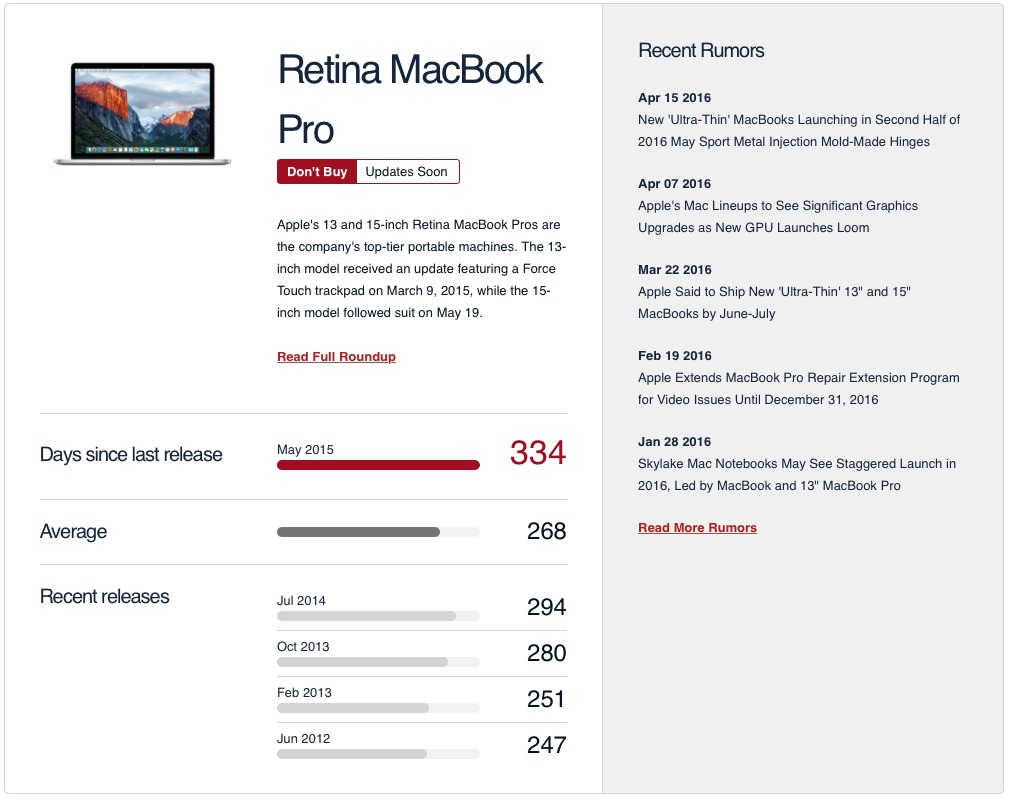1011x803 pixels.
Task: Open the Mar 22 Ultra-Thin MacBooks rumor
Action: click(x=774, y=302)
